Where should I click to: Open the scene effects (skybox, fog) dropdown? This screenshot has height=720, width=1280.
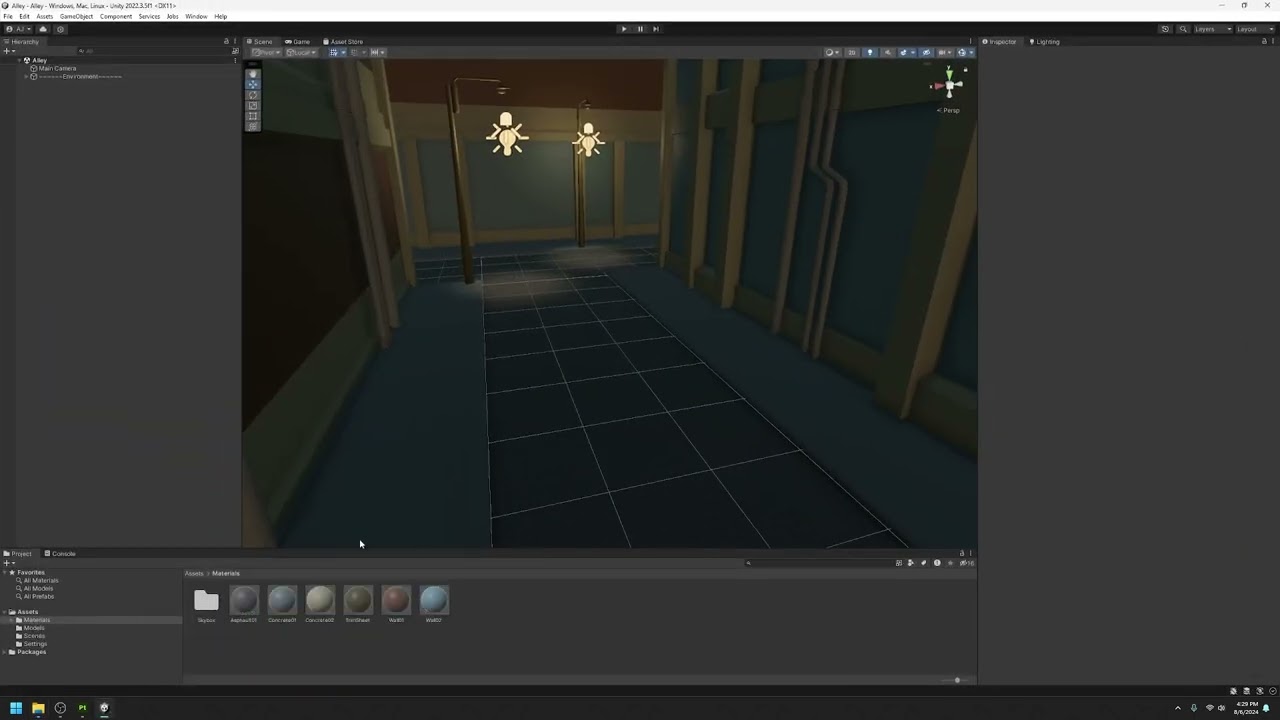(x=906, y=52)
